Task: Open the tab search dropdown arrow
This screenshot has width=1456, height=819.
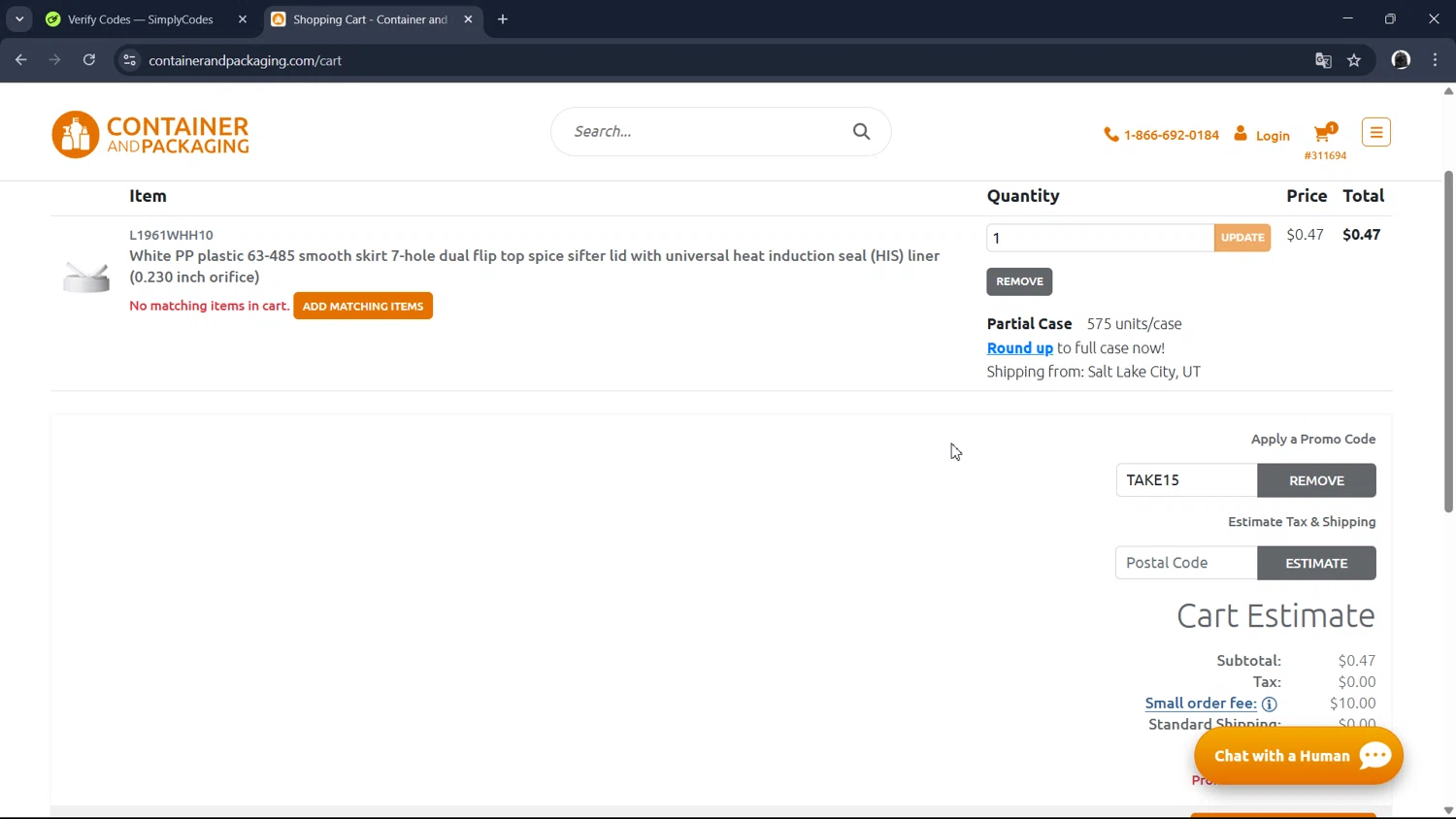Action: (x=19, y=19)
